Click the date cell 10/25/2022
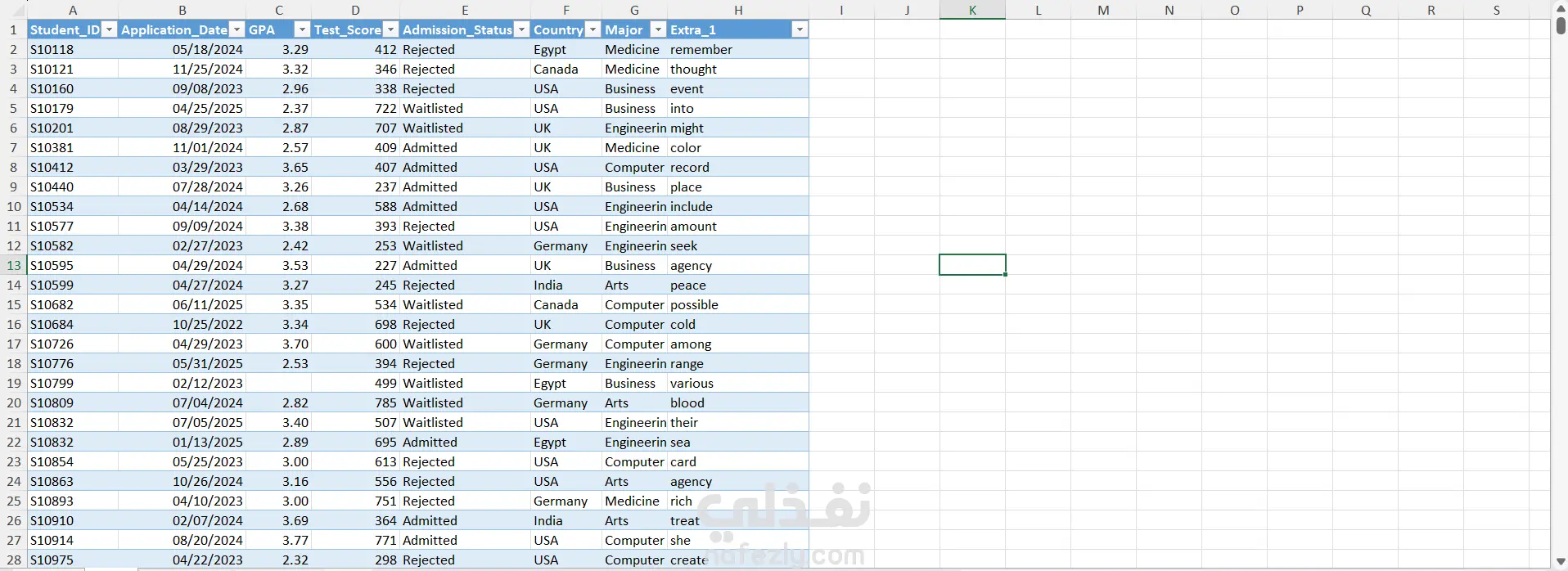 [182, 324]
